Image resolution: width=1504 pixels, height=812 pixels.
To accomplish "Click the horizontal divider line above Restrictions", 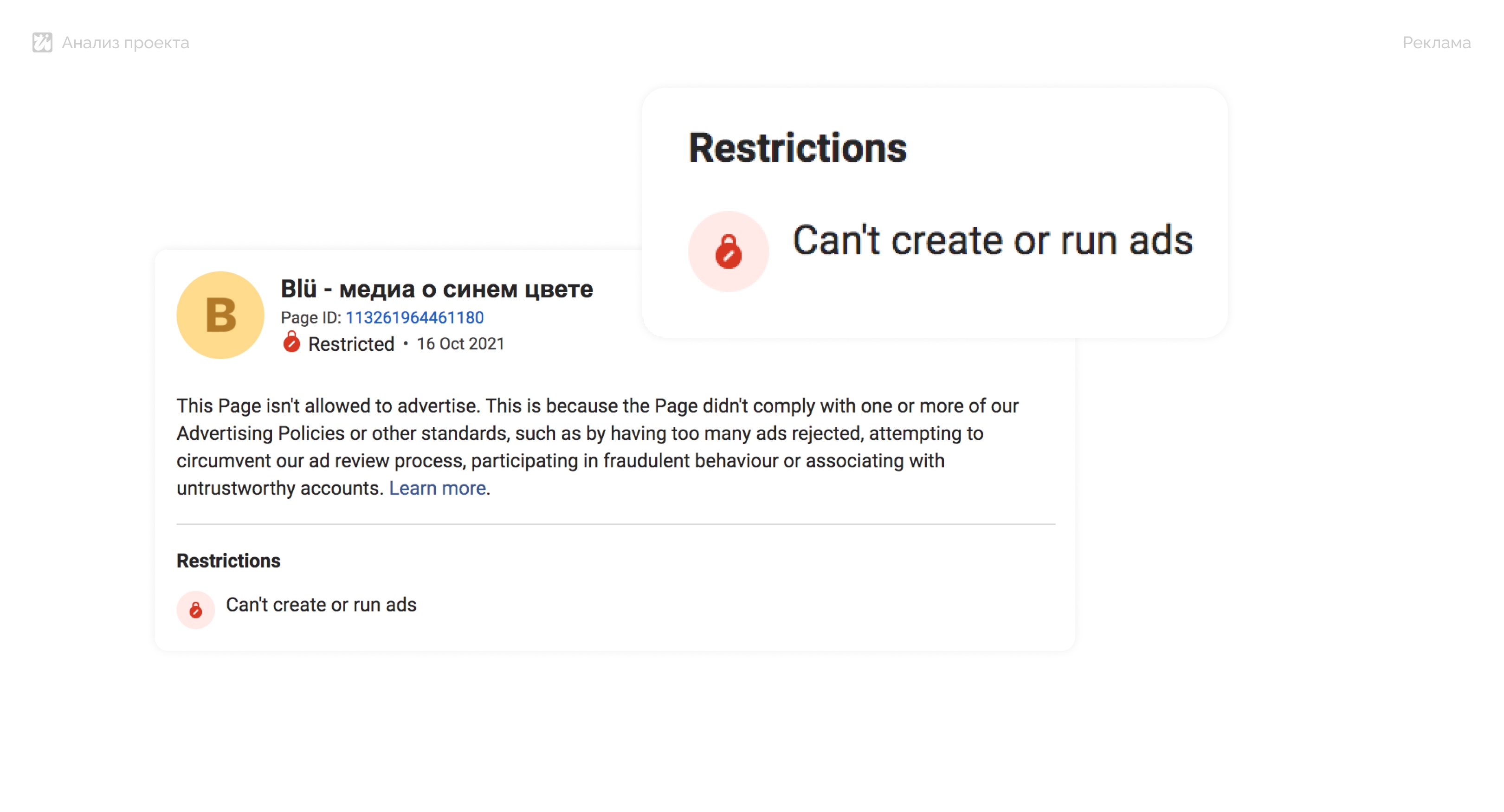I will click(x=615, y=524).
